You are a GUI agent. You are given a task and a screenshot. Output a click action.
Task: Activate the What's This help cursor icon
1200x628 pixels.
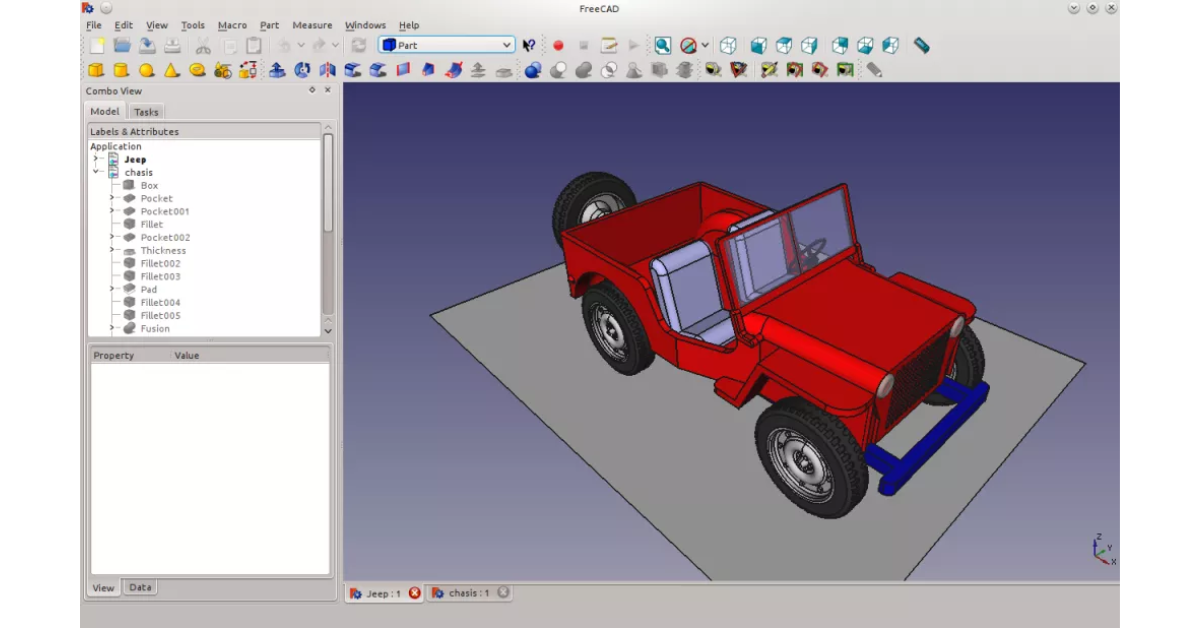[x=529, y=45]
